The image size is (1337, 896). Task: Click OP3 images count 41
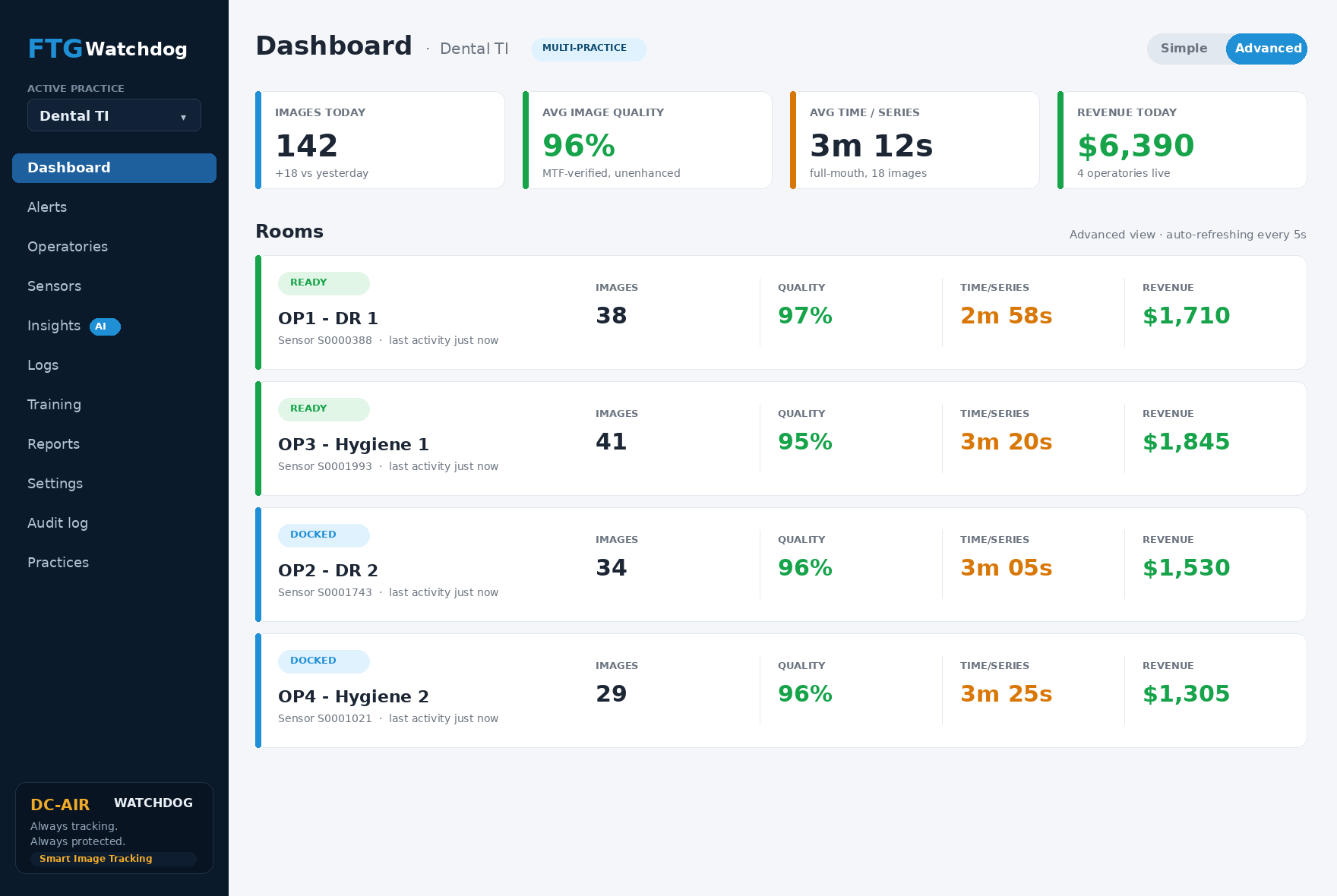(612, 442)
